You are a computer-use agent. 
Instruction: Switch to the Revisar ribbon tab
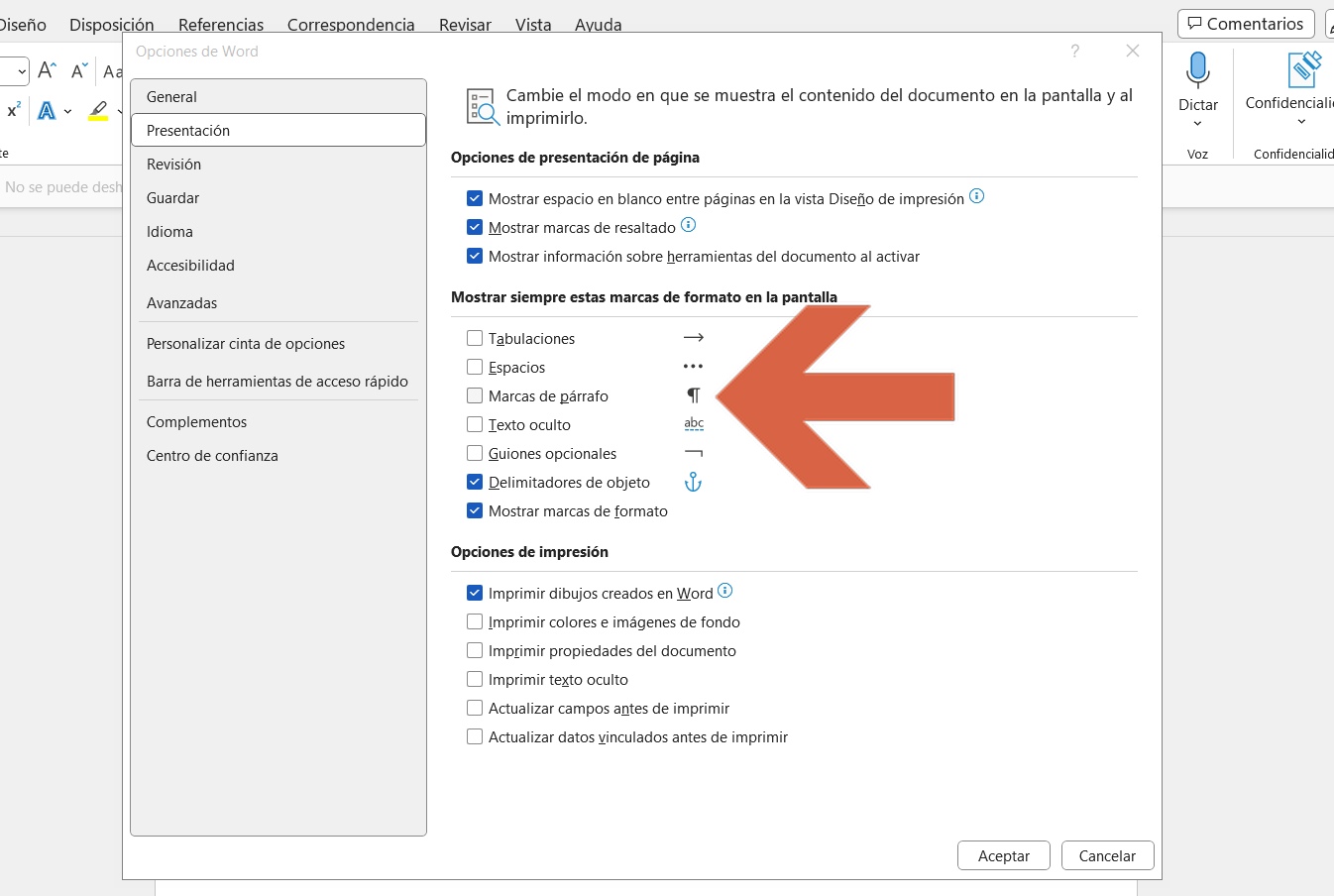point(465,24)
